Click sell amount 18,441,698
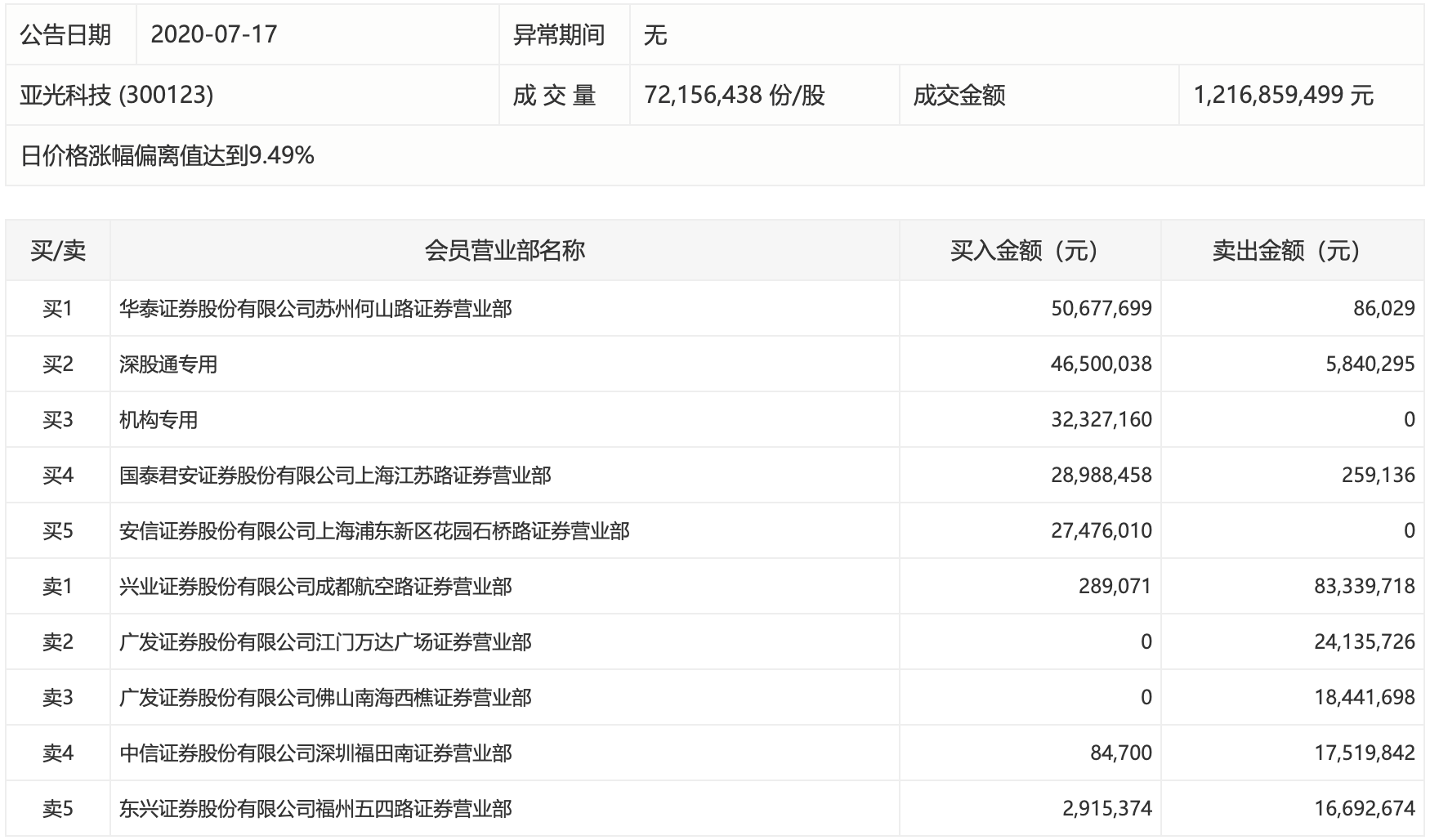The height and width of the screenshot is (840, 1430). pos(1365,698)
